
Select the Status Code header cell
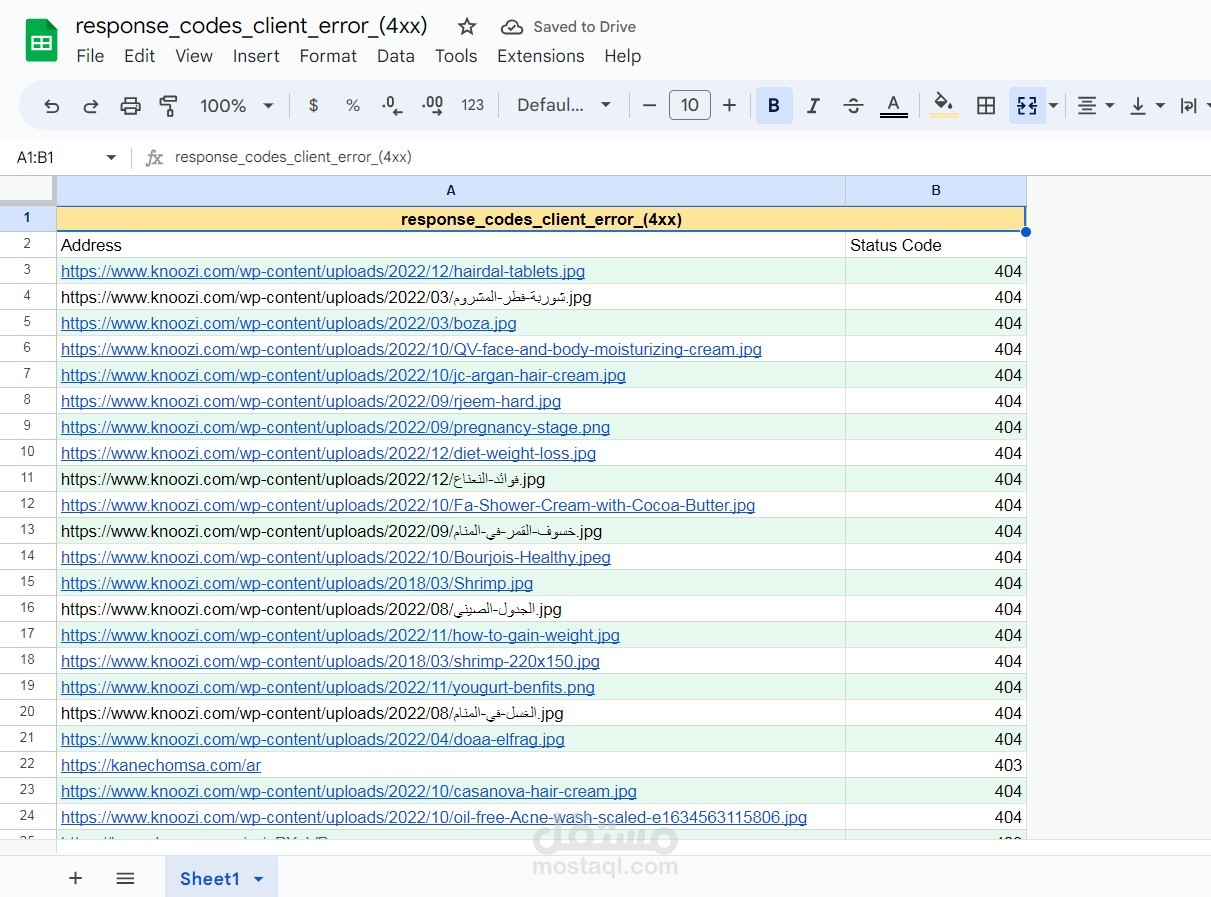click(936, 245)
